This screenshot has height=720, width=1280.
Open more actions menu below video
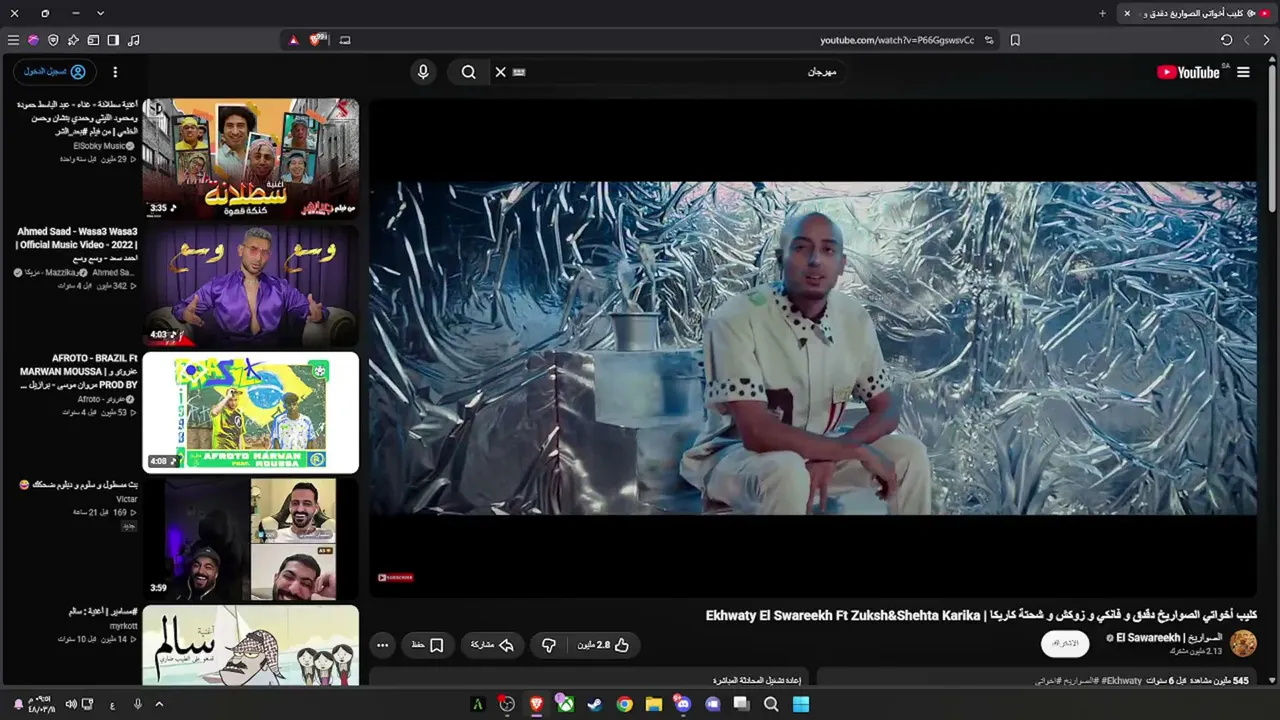pyautogui.click(x=382, y=645)
